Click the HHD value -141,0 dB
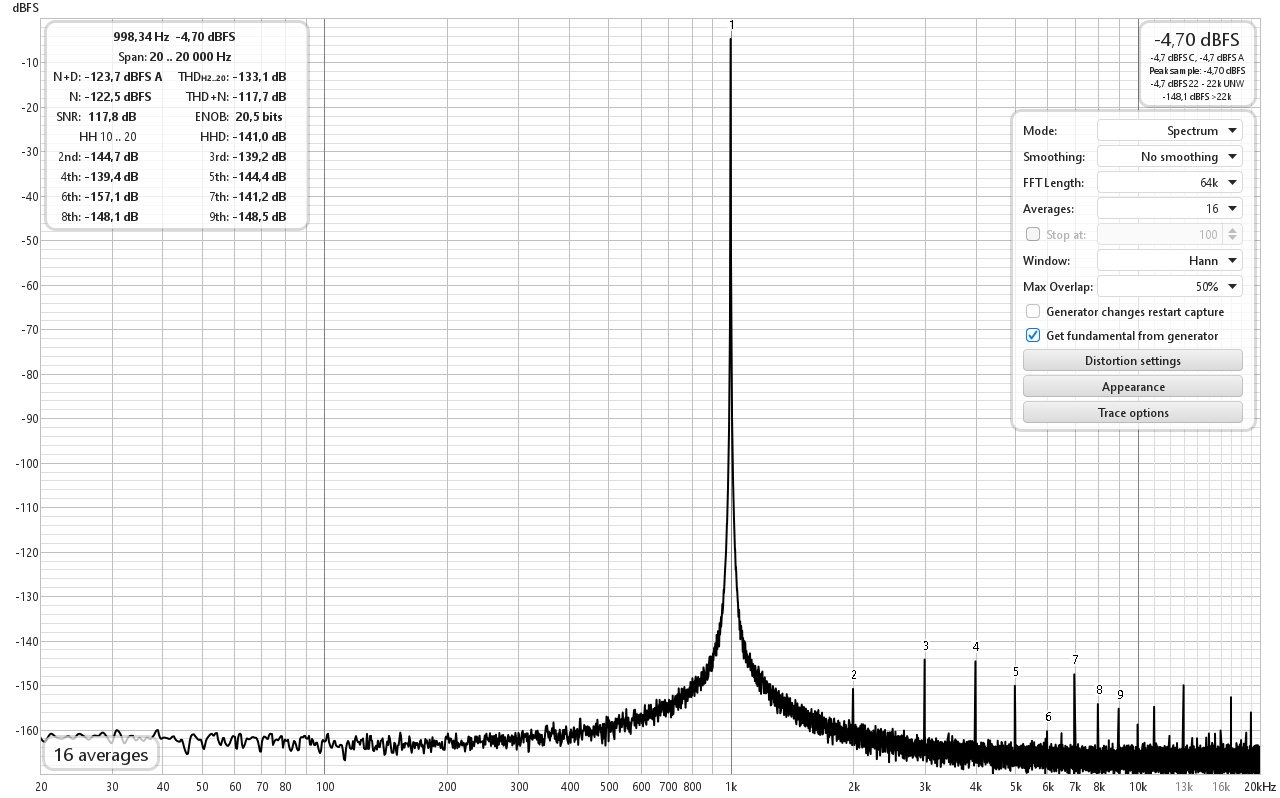1280x798 pixels. tap(260, 137)
